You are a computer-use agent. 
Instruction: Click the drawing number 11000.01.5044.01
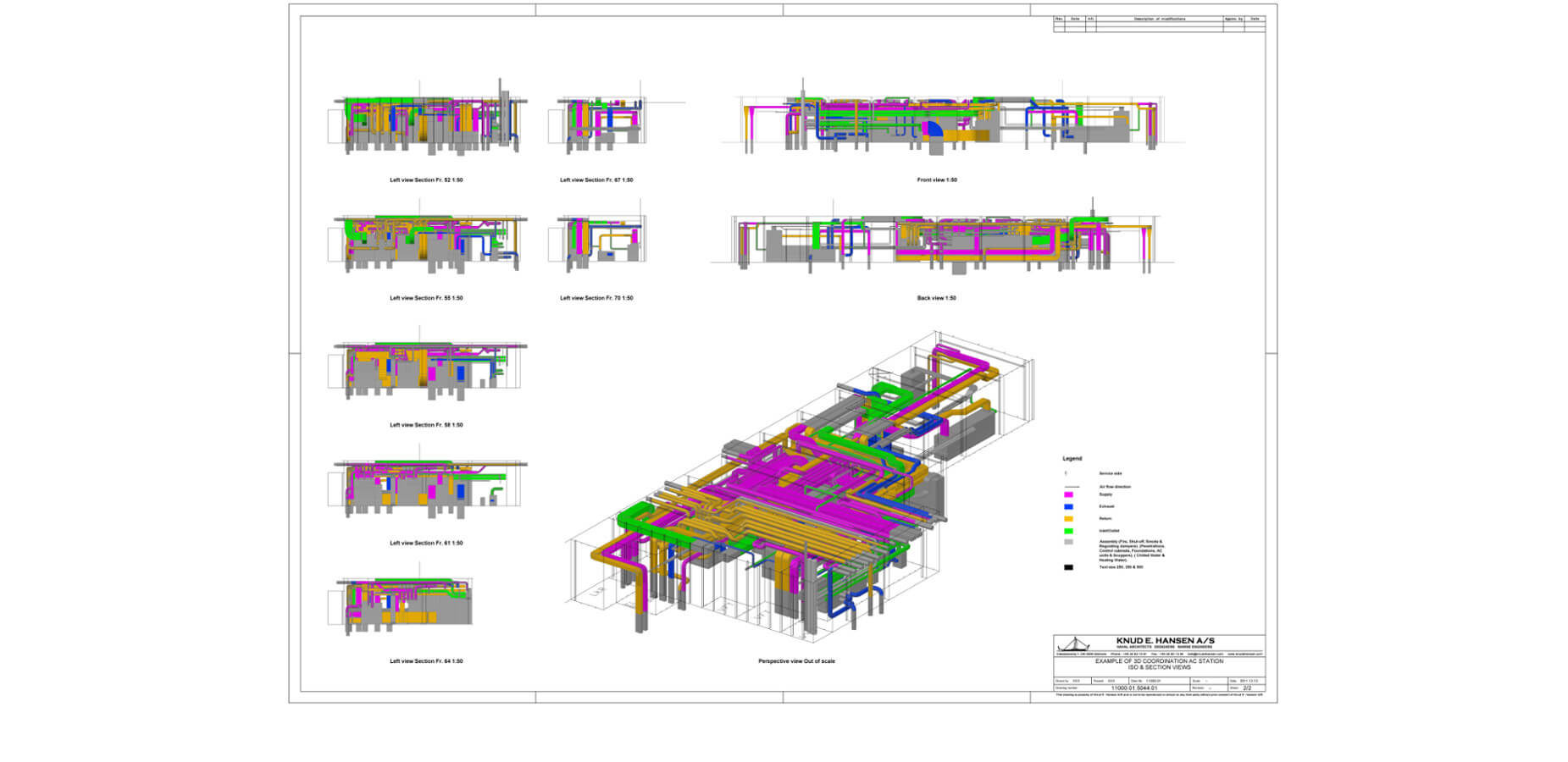pos(1133,688)
